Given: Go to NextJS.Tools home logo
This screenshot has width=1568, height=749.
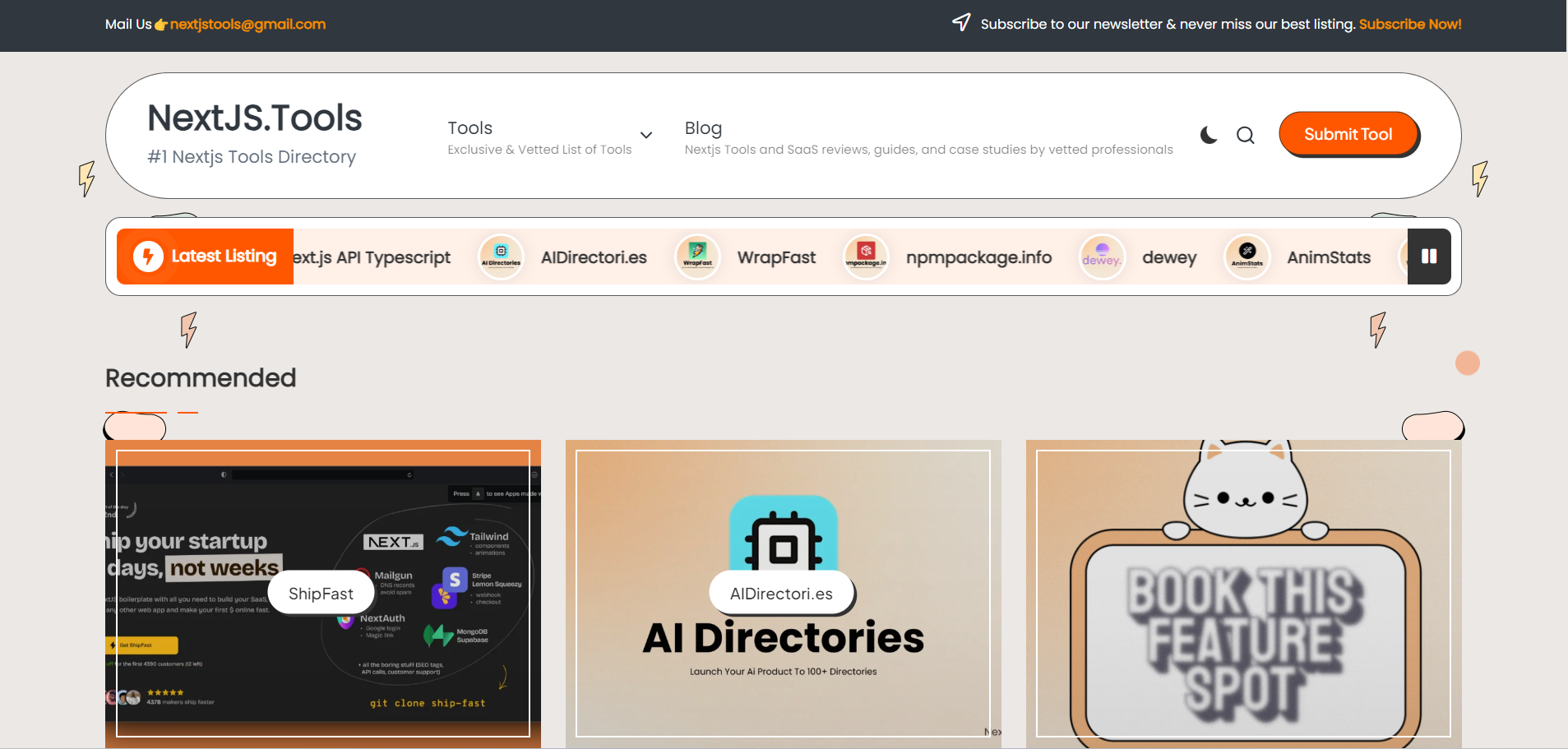Looking at the screenshot, I should click(x=255, y=118).
